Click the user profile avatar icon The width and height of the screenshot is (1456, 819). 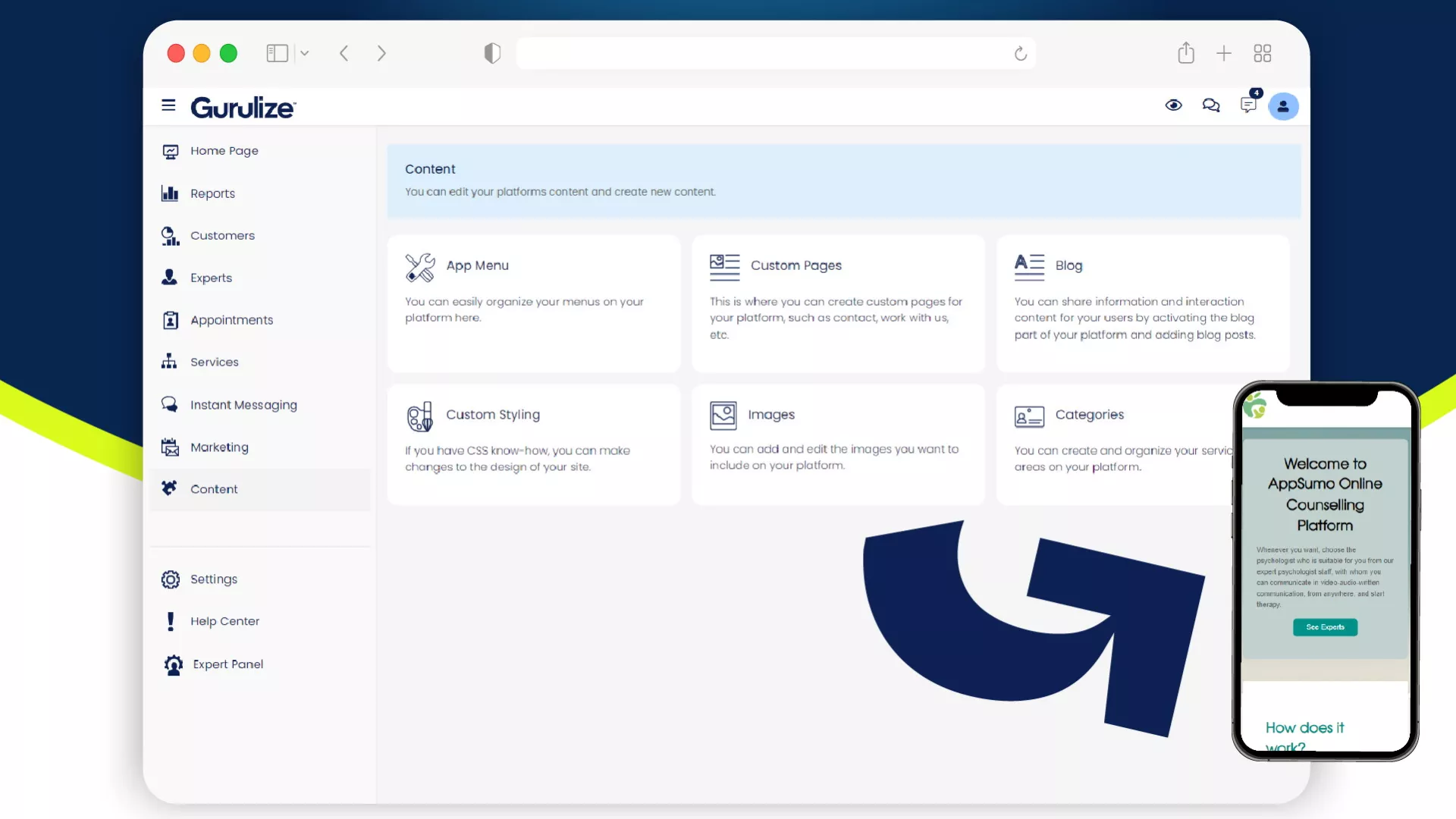click(x=1283, y=106)
